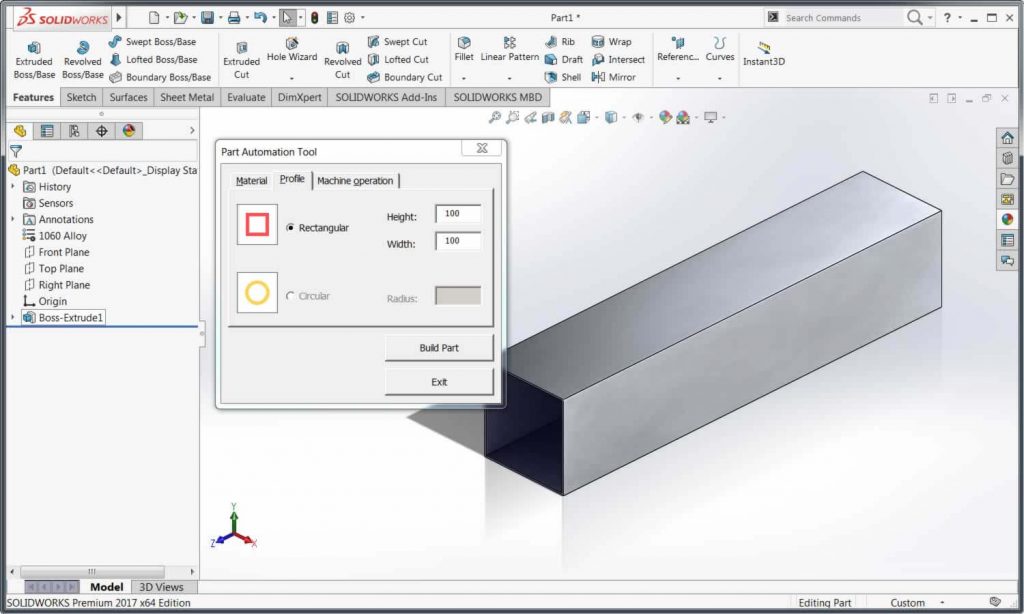Switch to the 3D Views bottom tab
The height and width of the screenshot is (614, 1024).
click(x=161, y=587)
